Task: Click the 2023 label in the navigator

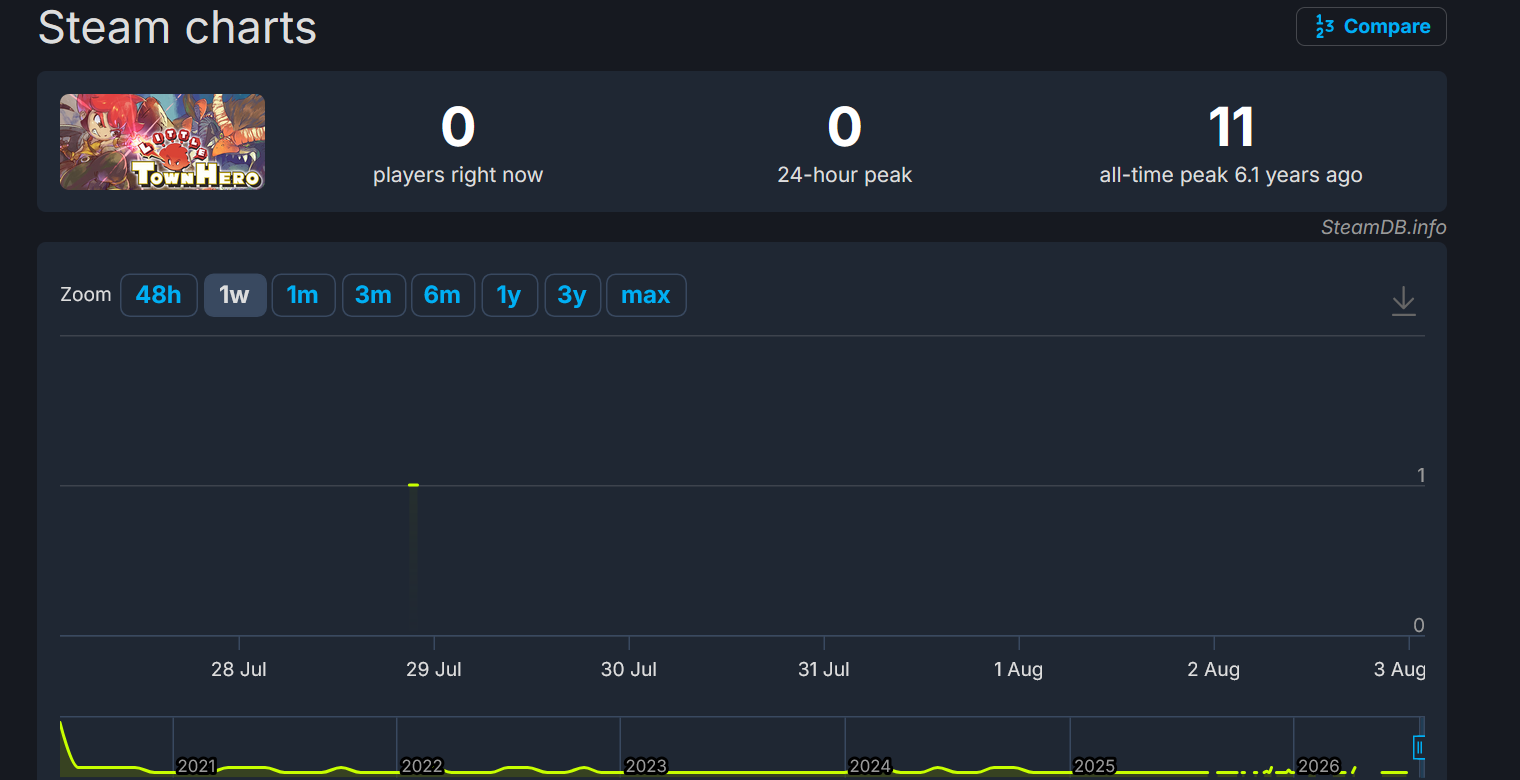Action: pos(646,766)
